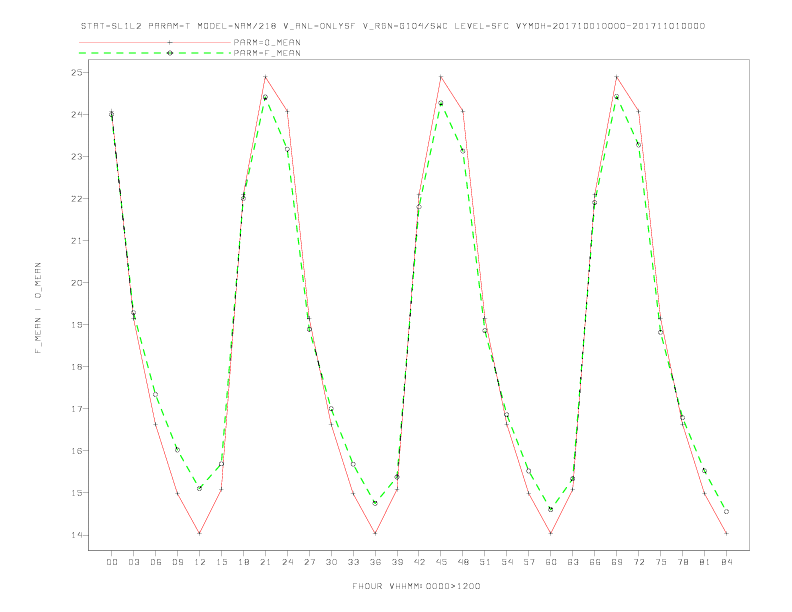Click y-axis tick label 18

coord(77,367)
